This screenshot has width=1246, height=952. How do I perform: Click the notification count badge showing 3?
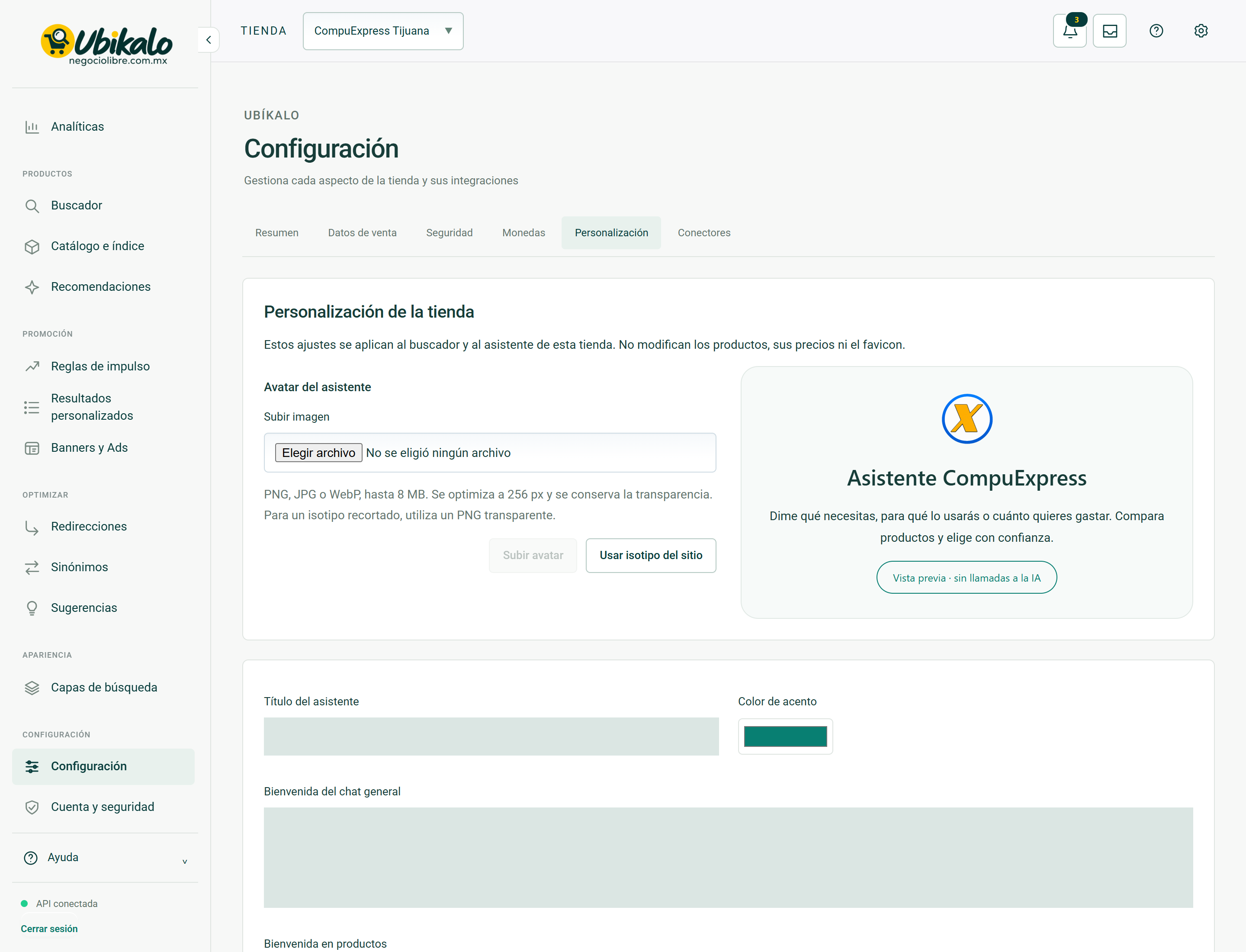[1076, 20]
